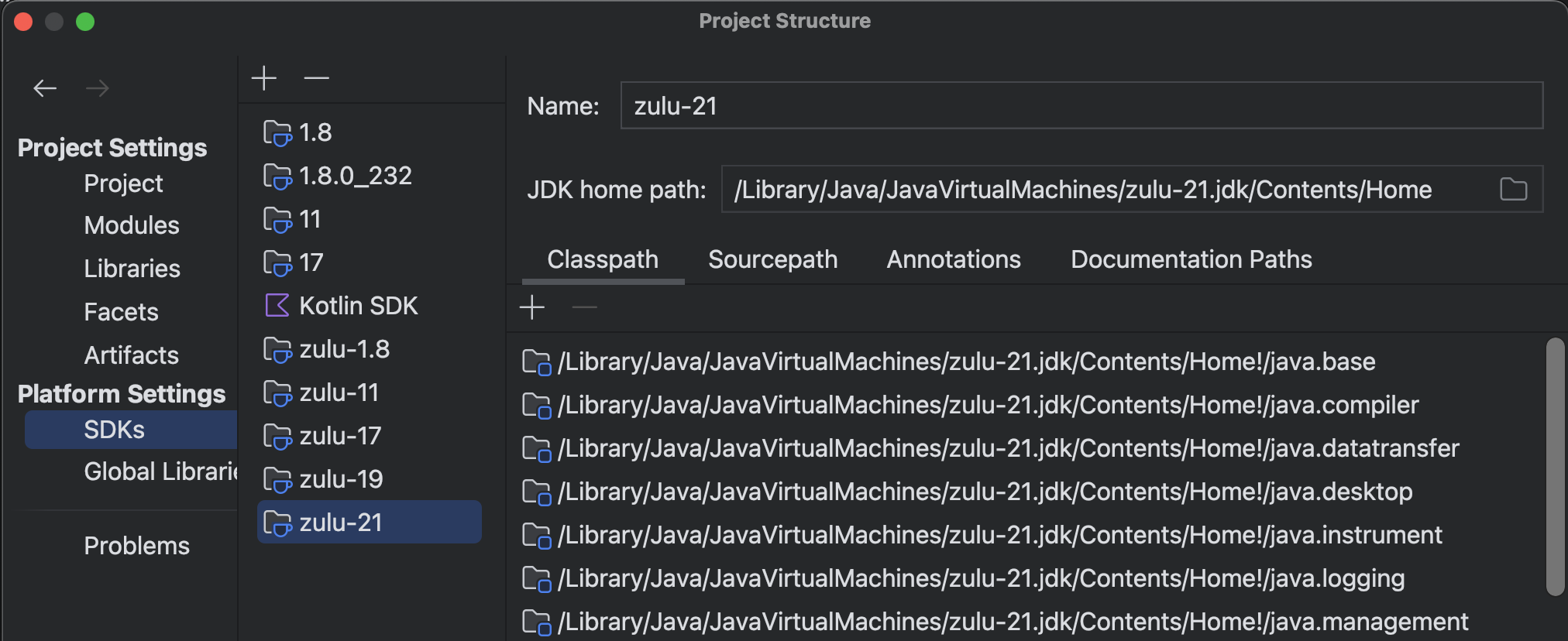1568x641 pixels.
Task: Select the java.management classpath path
Action: pyautogui.click(x=1013, y=622)
